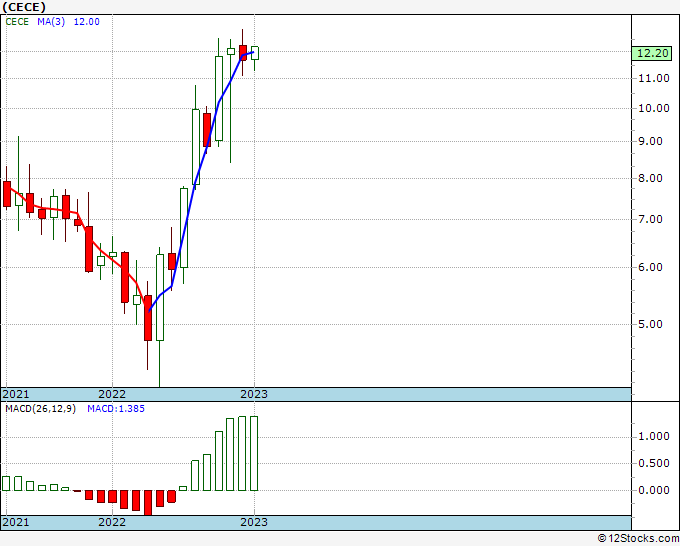
Task: Click the tallest rightmost green MACD bar
Action: click(254, 453)
